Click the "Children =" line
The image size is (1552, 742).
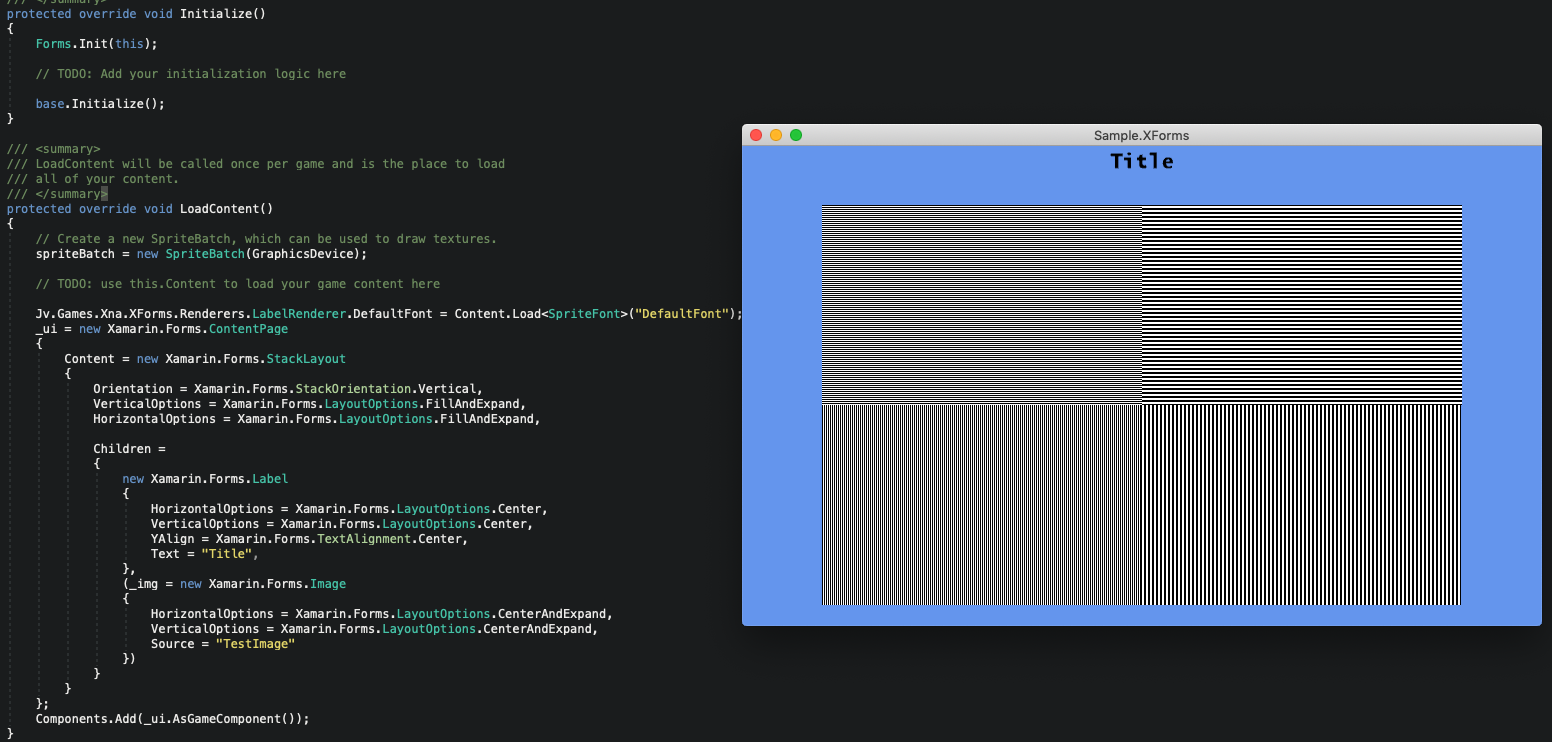(129, 449)
